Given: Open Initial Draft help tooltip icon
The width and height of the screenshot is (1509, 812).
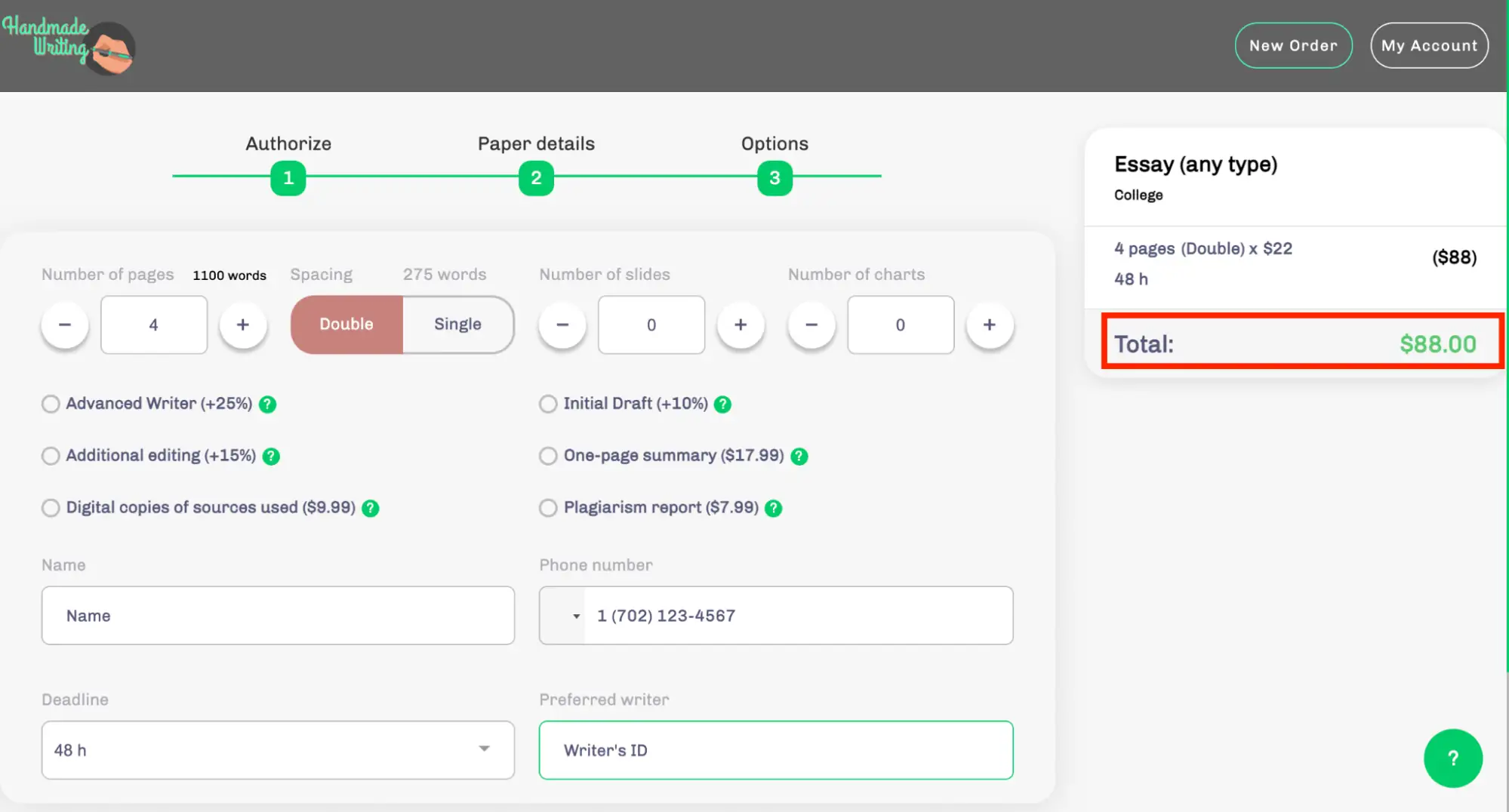Looking at the screenshot, I should (x=722, y=404).
